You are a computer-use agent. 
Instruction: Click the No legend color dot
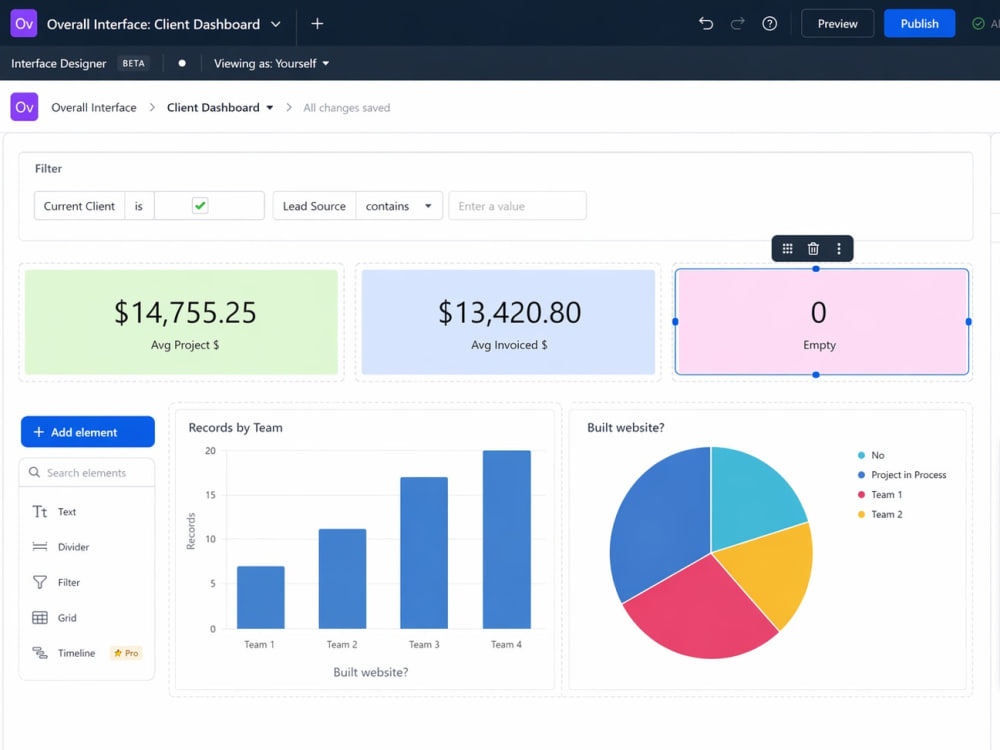pyautogui.click(x=861, y=455)
